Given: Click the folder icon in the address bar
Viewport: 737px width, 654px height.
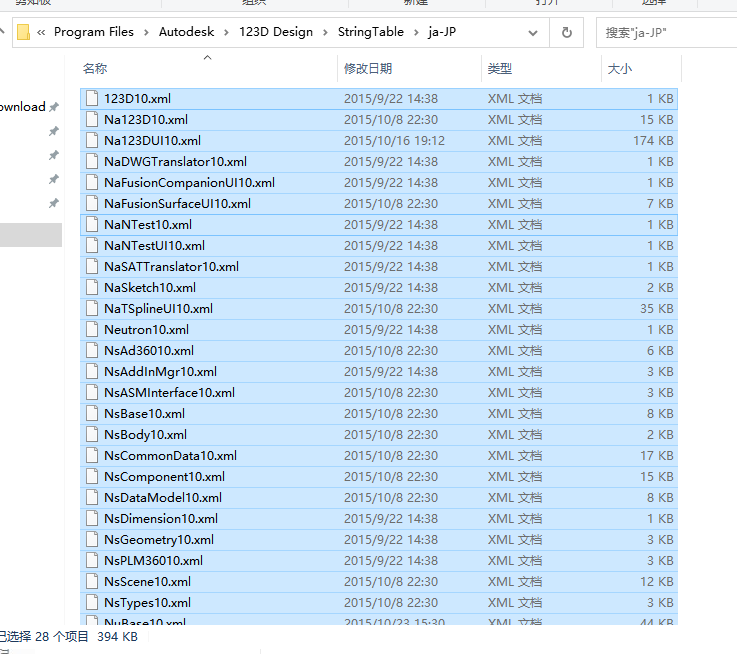Looking at the screenshot, I should pos(23,32).
